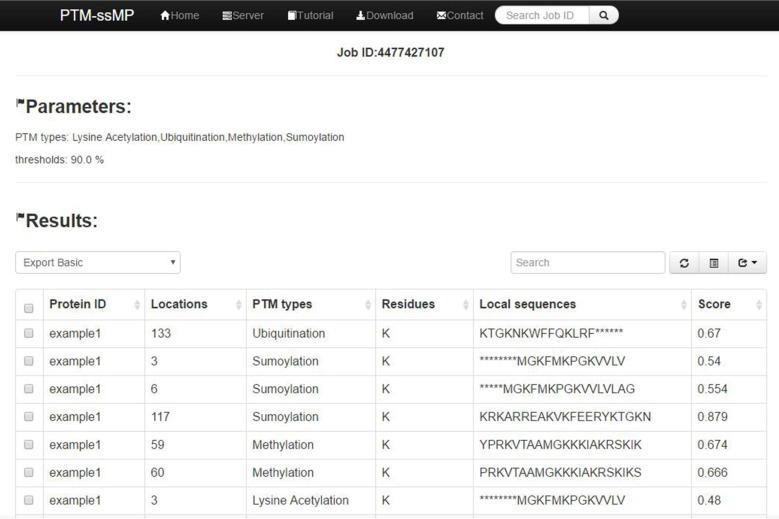Open the Download page link

point(384,16)
